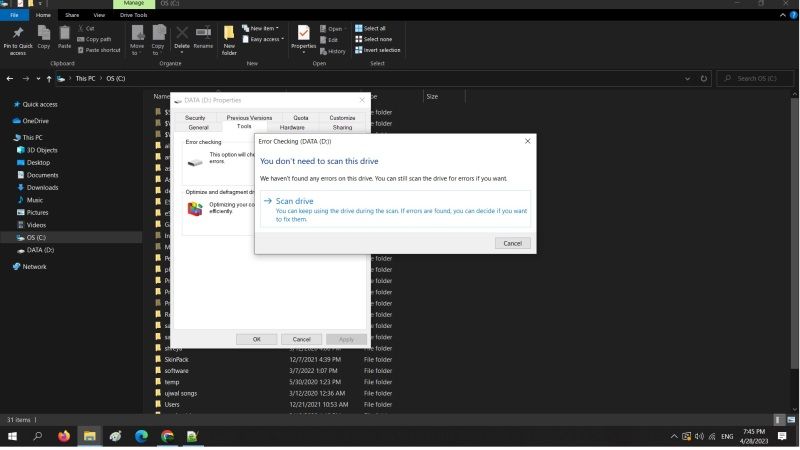This screenshot has width=800, height=450.
Task: Open recent locations dropdown arrow
Action: click(x=38, y=79)
